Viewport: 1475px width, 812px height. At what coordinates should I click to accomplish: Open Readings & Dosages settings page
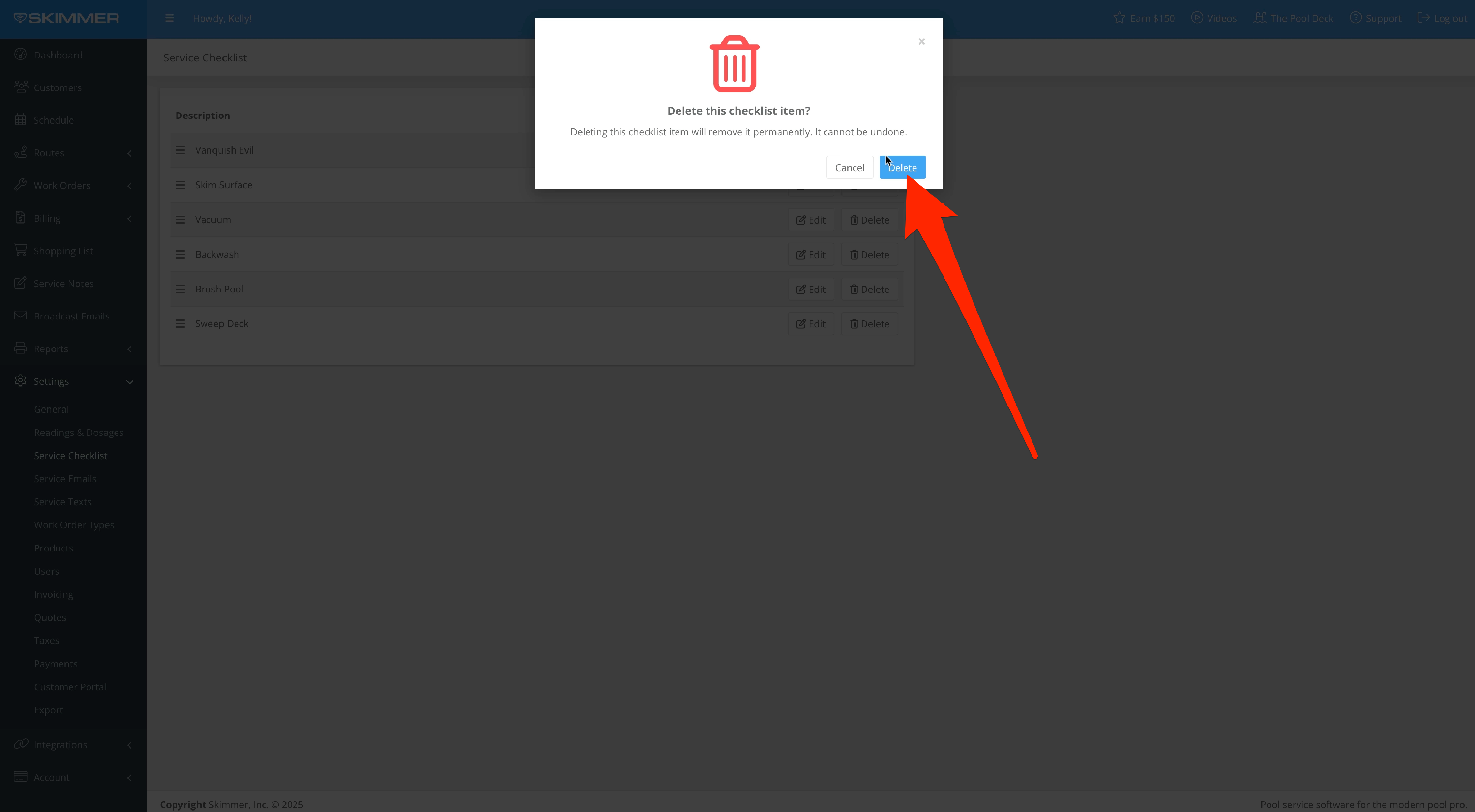point(79,432)
